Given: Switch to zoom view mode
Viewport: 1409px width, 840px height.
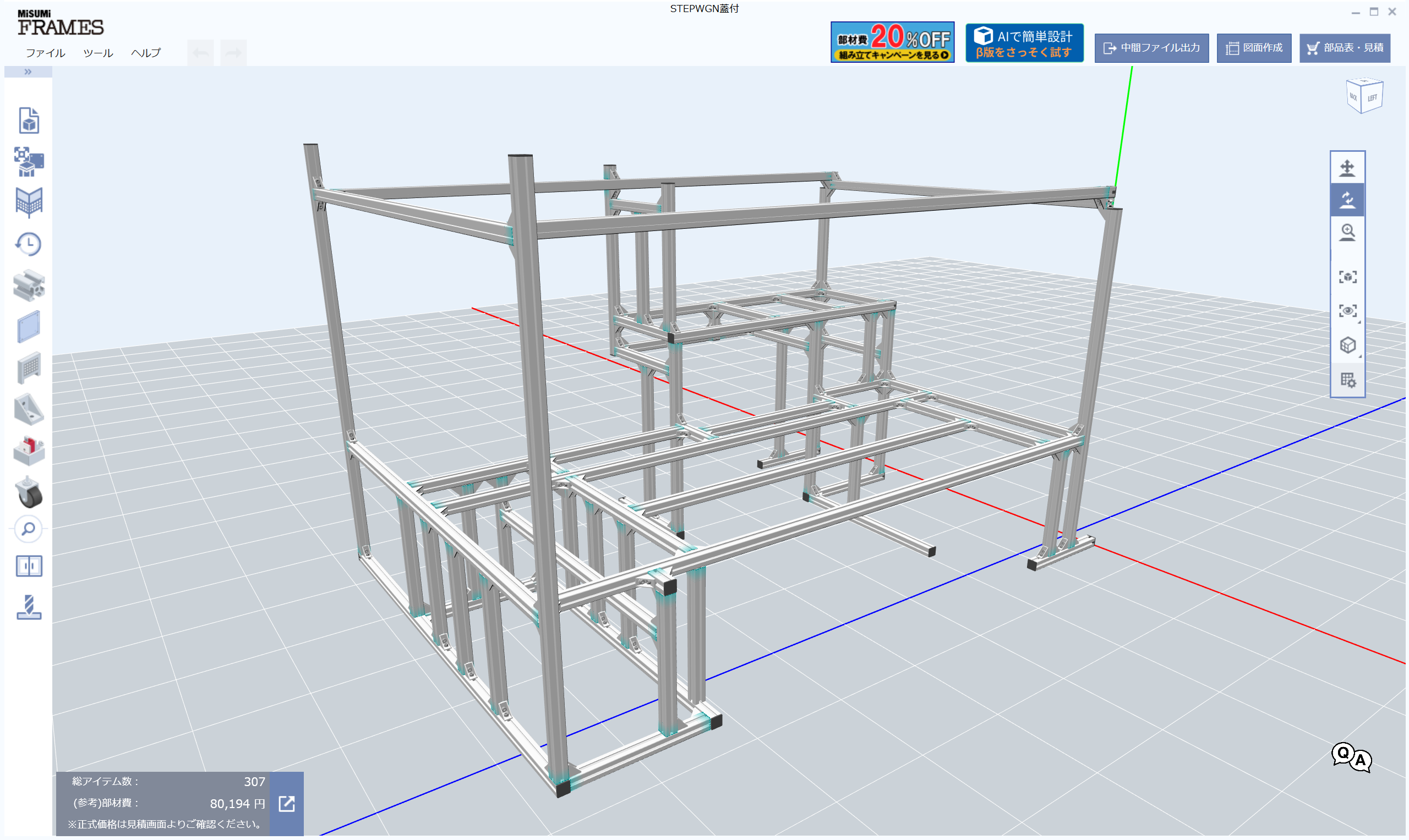Looking at the screenshot, I should coord(1347,233).
